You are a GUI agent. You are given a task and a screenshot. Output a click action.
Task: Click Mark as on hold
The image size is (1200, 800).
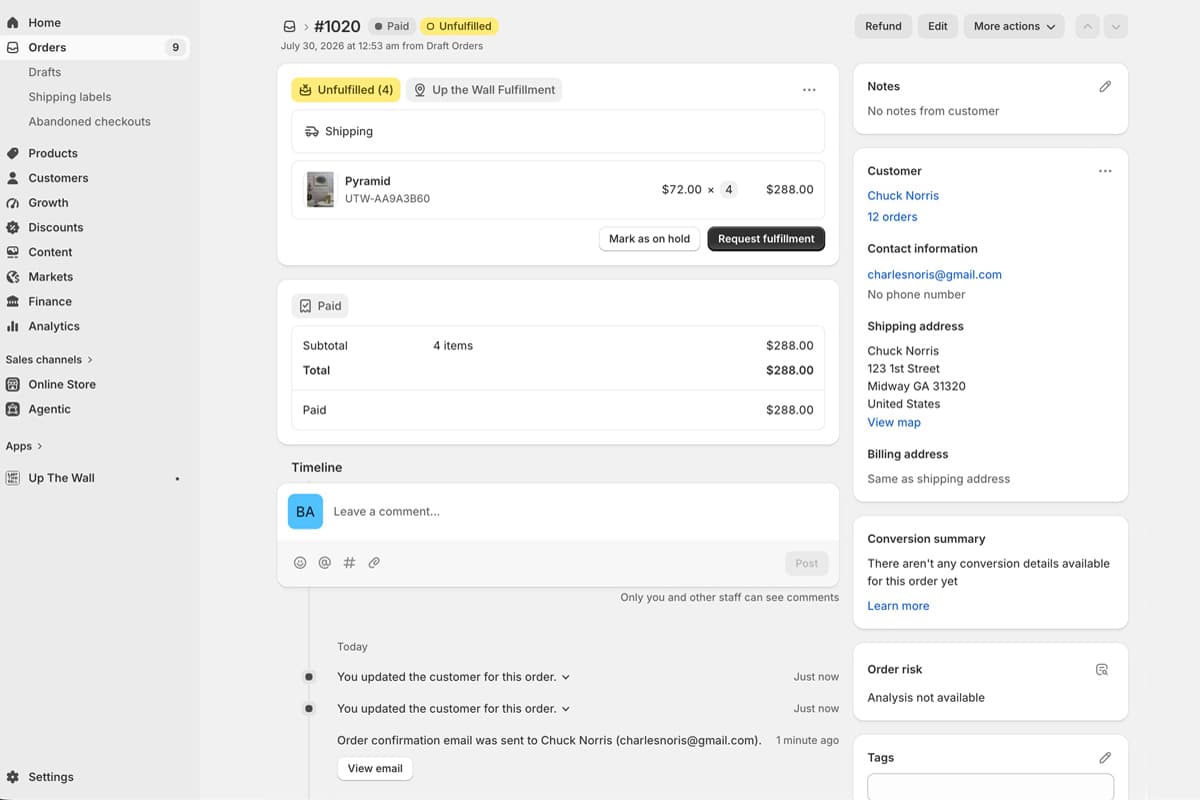tap(650, 239)
